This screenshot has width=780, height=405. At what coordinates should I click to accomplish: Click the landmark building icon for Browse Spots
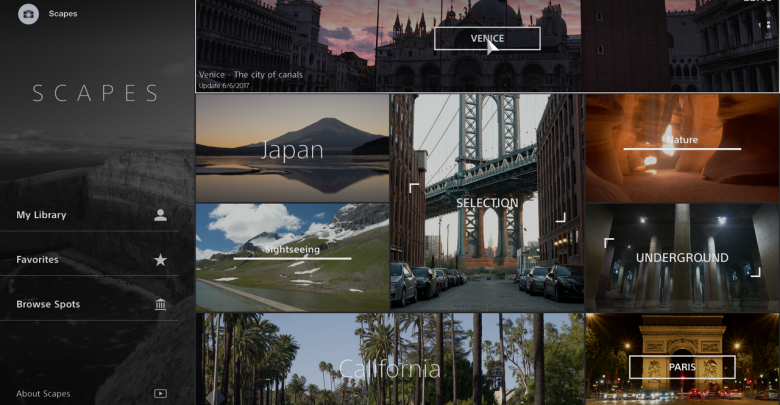coord(160,304)
